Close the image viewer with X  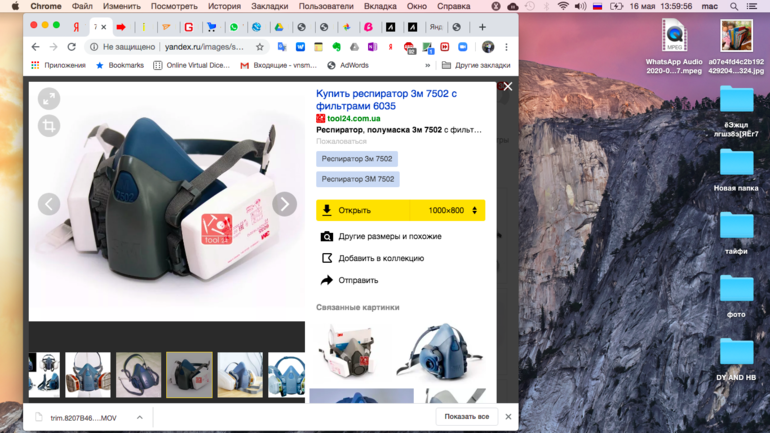click(508, 86)
